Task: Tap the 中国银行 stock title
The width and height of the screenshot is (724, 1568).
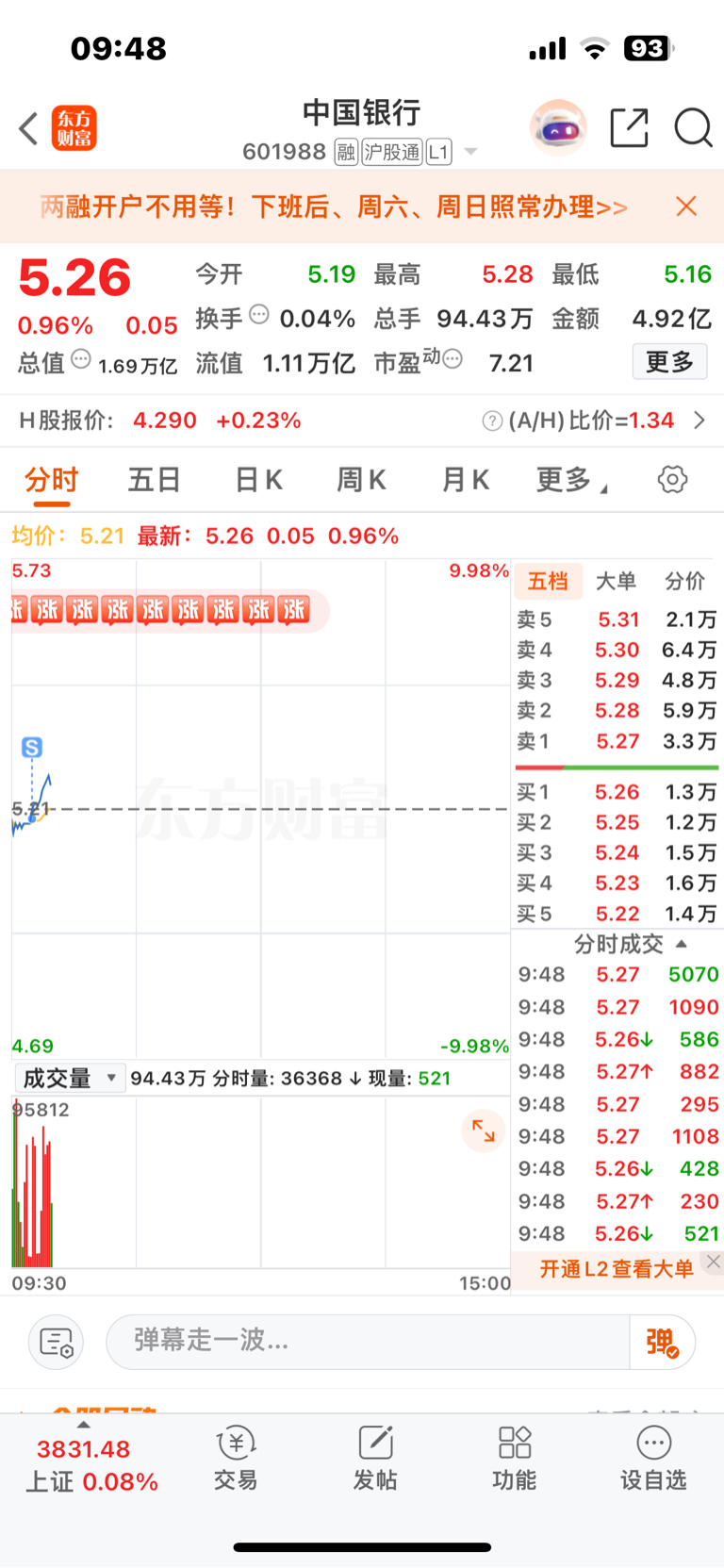Action: pyautogui.click(x=362, y=113)
